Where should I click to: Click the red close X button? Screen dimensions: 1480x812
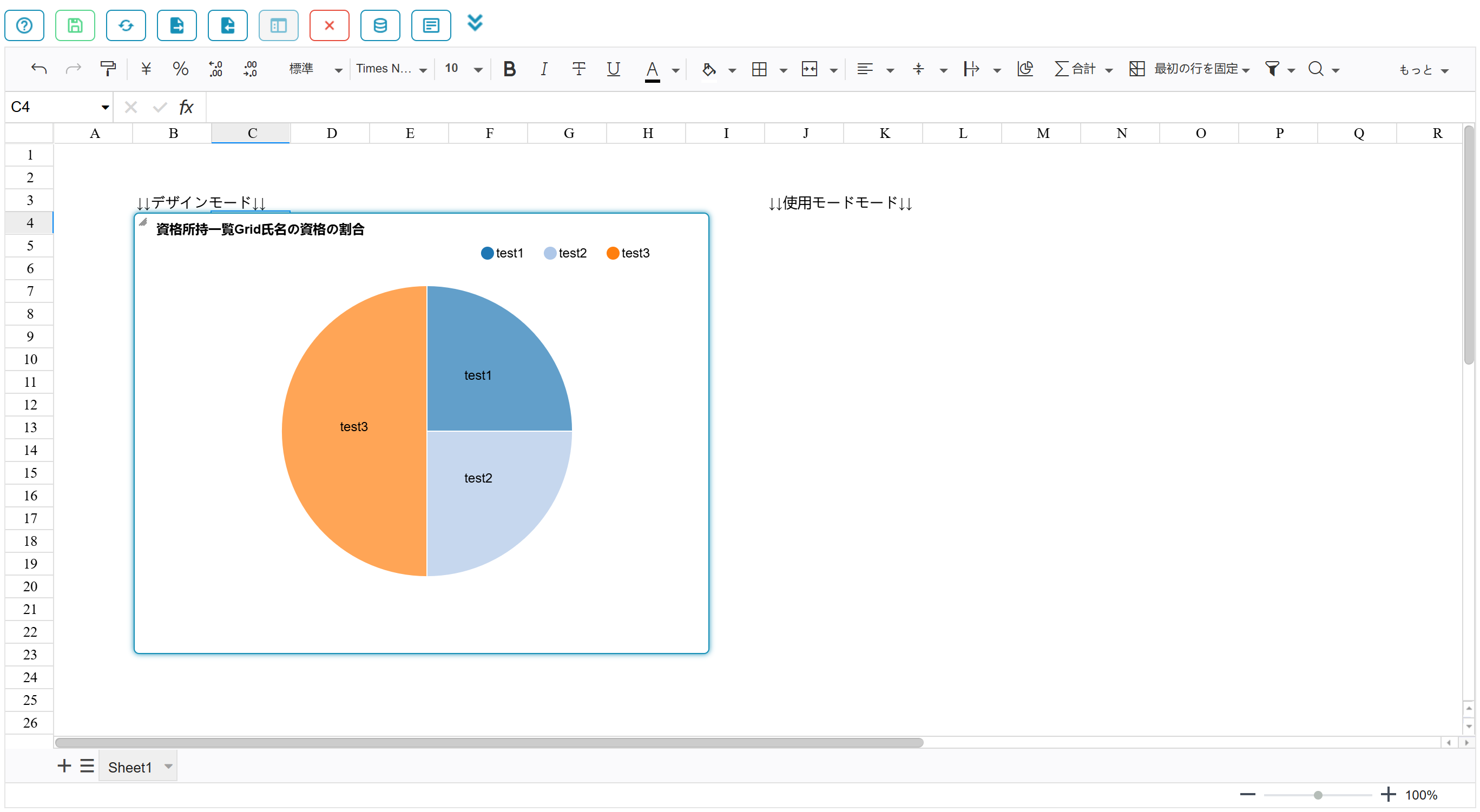pyautogui.click(x=329, y=25)
